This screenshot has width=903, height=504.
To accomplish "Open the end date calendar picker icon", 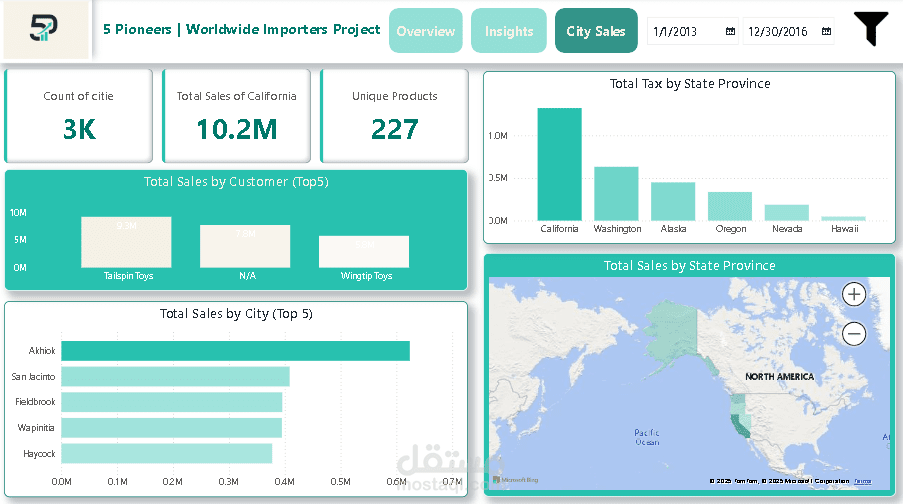I will pyautogui.click(x=826, y=31).
